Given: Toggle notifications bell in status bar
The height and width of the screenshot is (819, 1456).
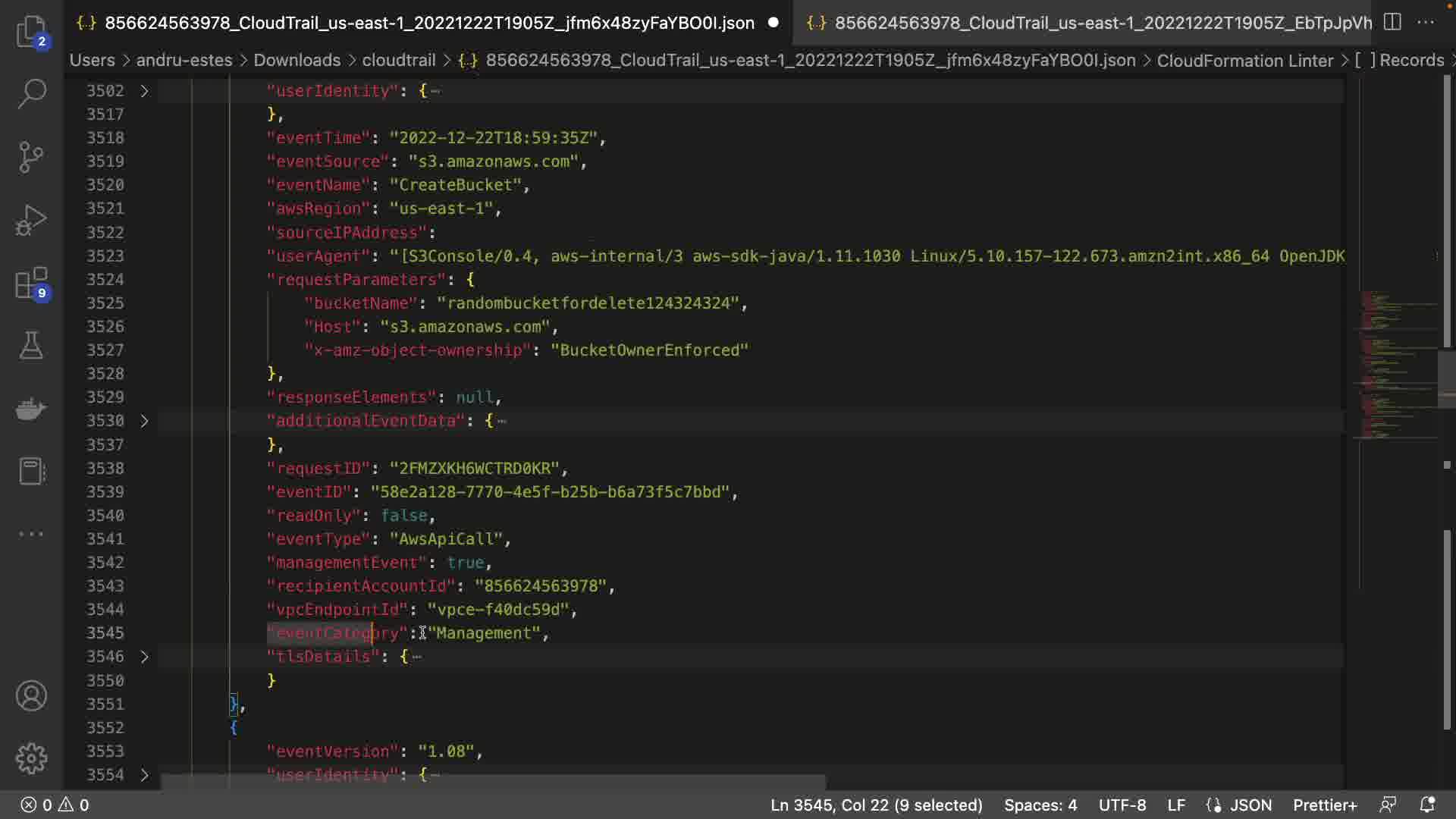Looking at the screenshot, I should click(1427, 805).
